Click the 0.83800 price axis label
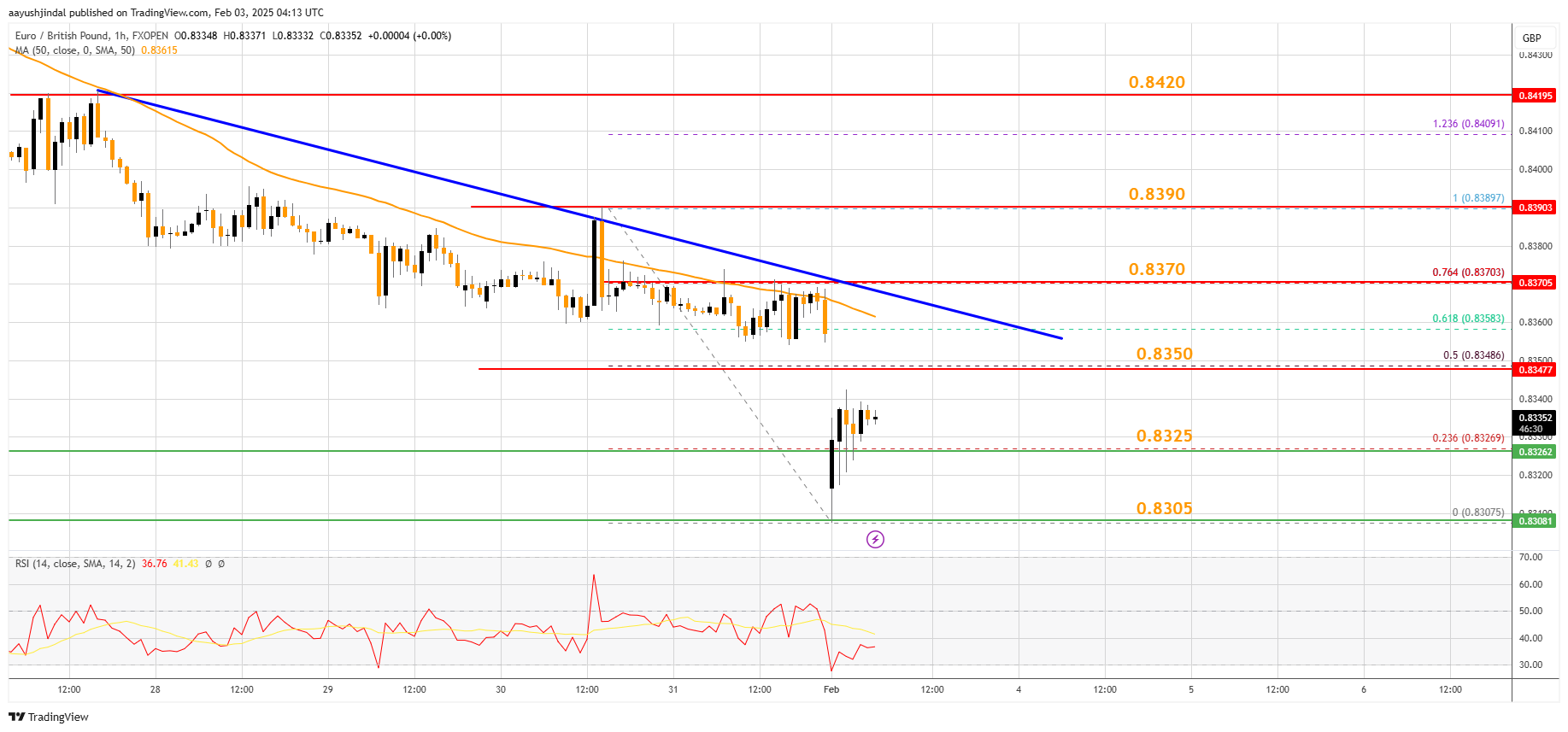 1535,246
